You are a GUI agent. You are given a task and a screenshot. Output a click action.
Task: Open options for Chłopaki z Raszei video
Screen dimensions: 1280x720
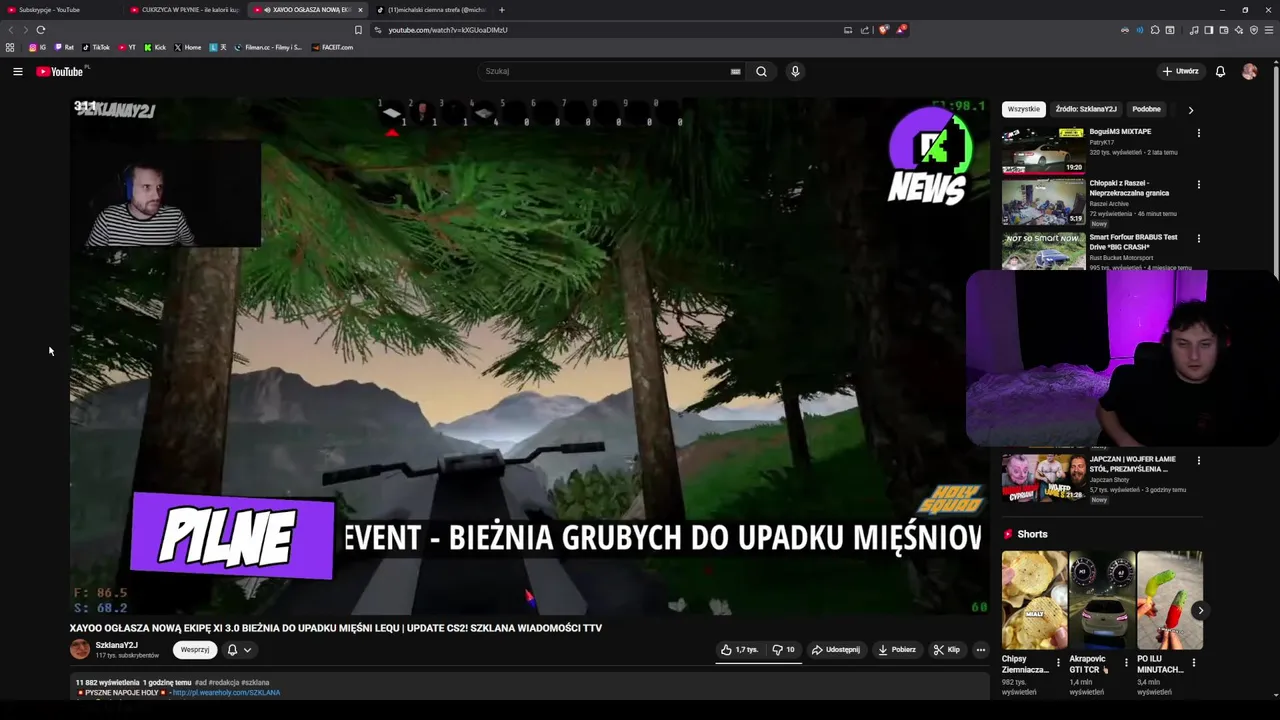(x=1198, y=185)
